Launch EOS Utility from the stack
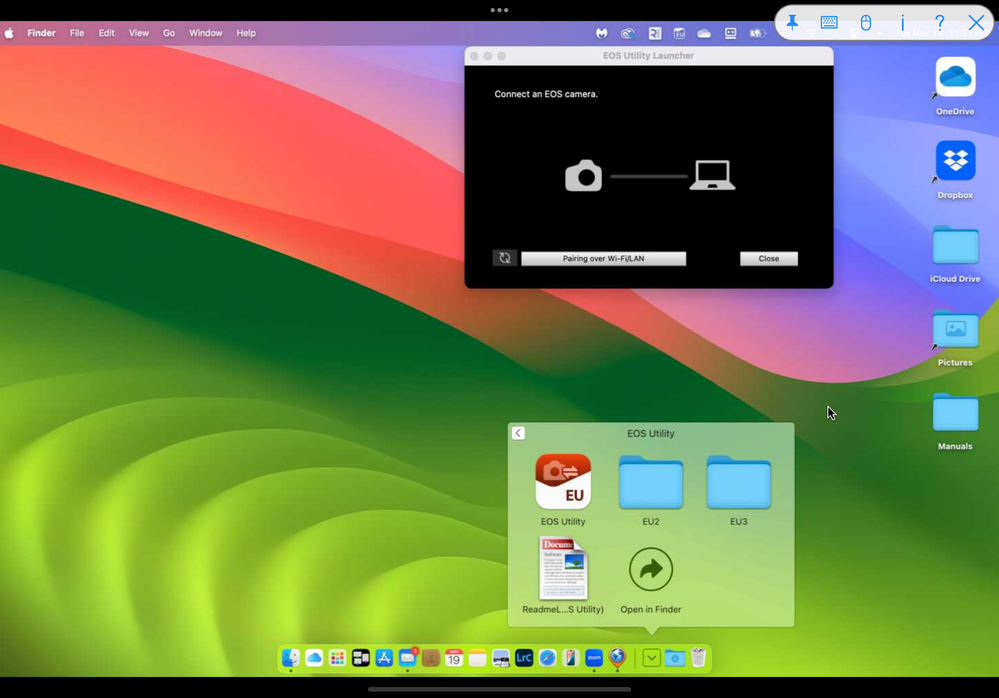The image size is (999, 698). [563, 483]
